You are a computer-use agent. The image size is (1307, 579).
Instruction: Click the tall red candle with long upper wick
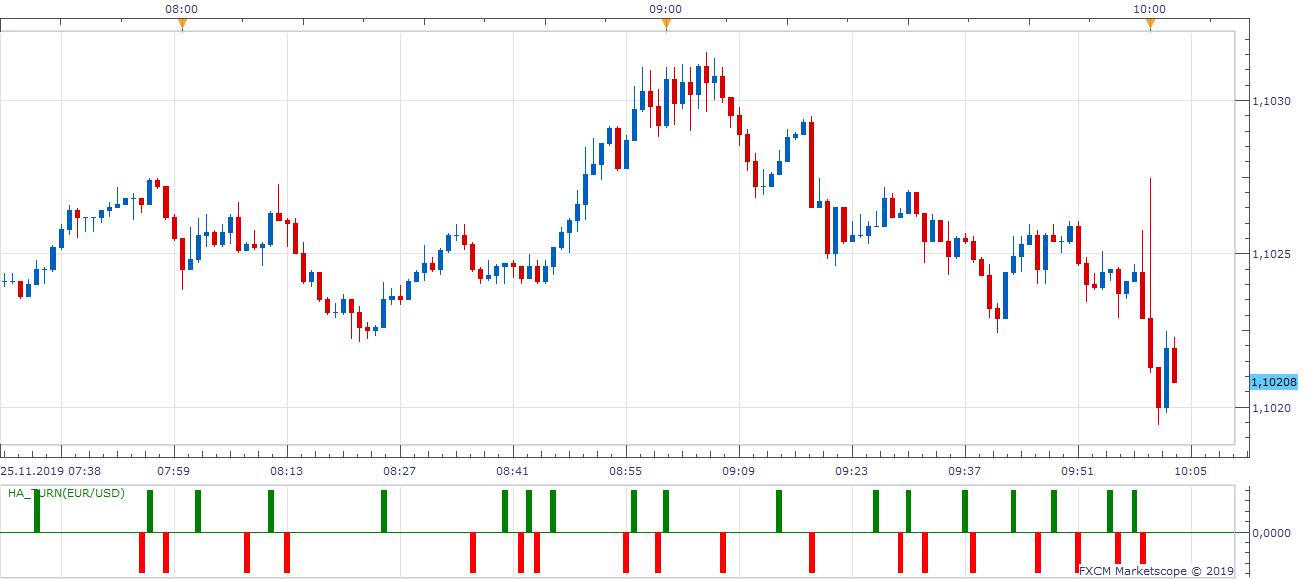tap(1151, 343)
